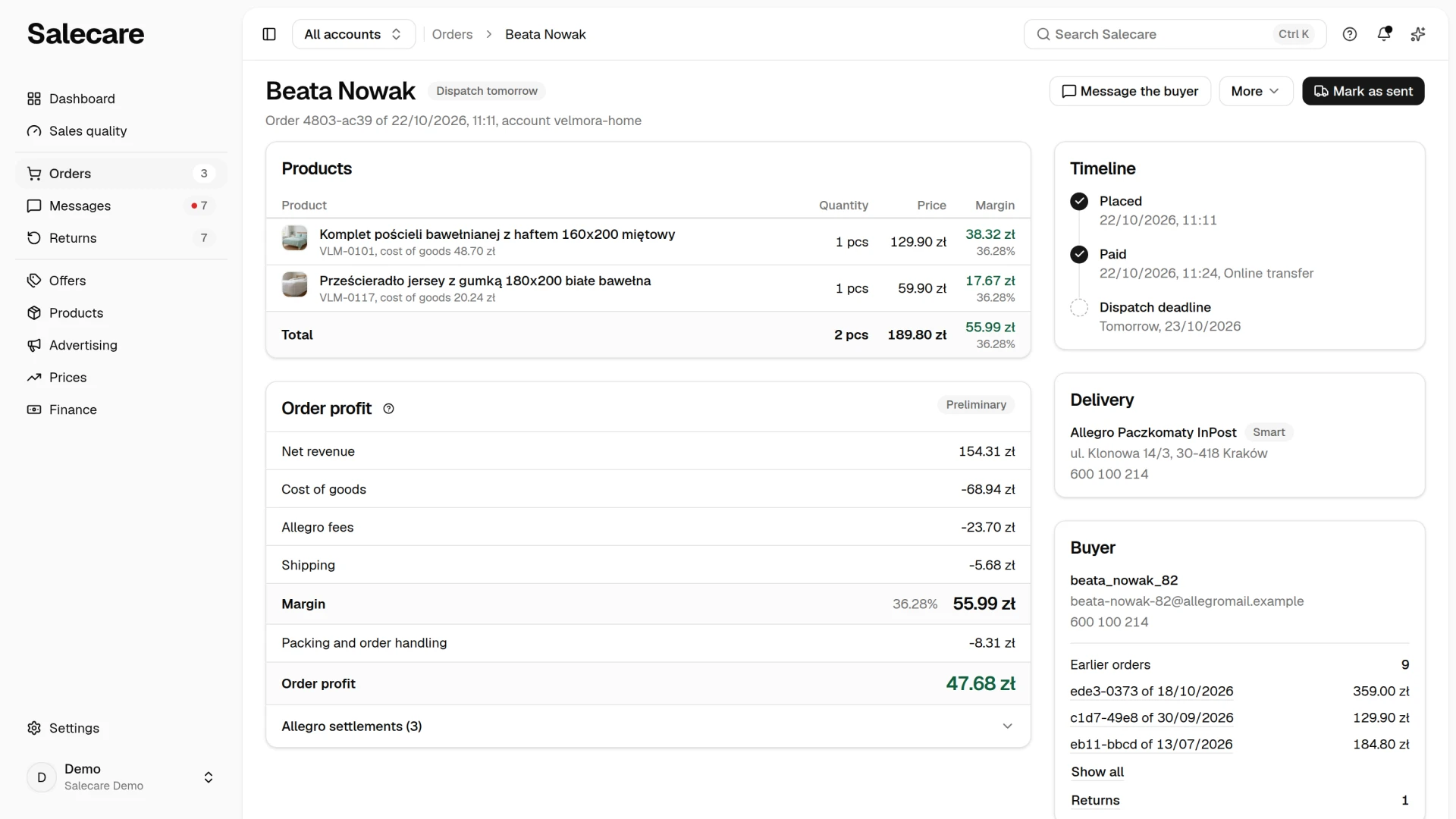Click buyer email beata-nowak-82@allegromail.example

1187,601
